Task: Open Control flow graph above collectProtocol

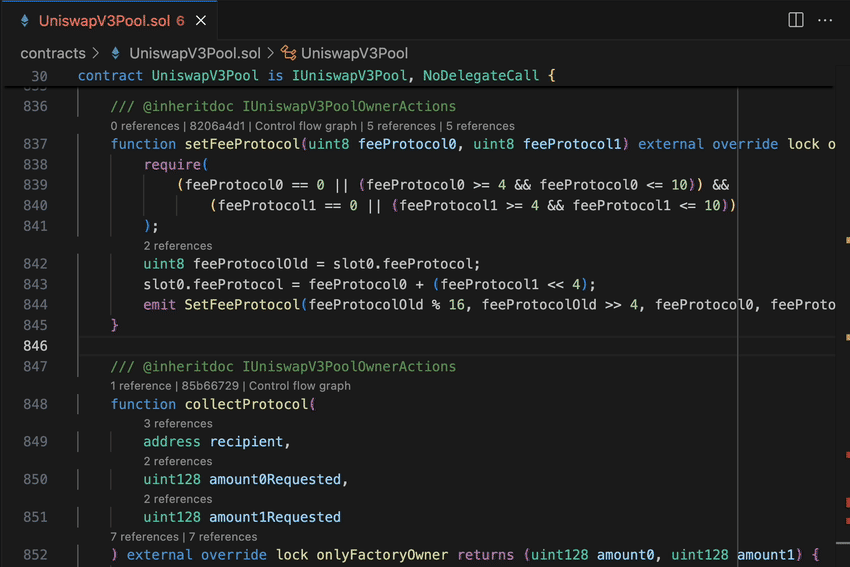Action: (299, 386)
